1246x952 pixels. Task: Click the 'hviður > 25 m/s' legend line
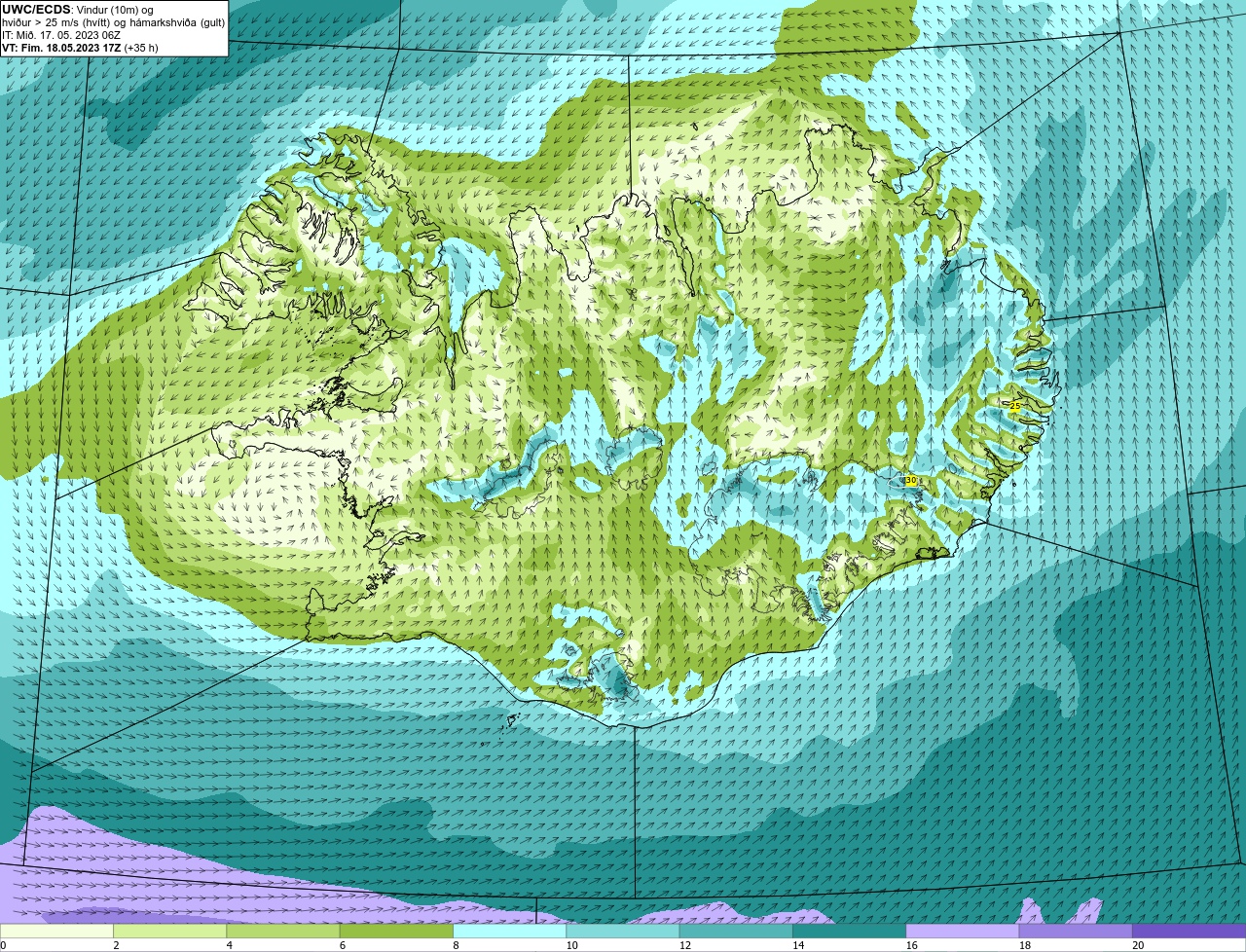[113, 22]
